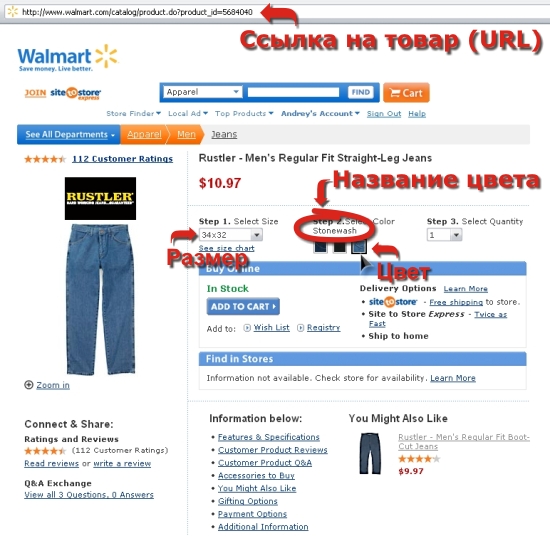This screenshot has height=536, width=550.
Task: Expand the Apparel search category dropdown
Action: click(203, 92)
